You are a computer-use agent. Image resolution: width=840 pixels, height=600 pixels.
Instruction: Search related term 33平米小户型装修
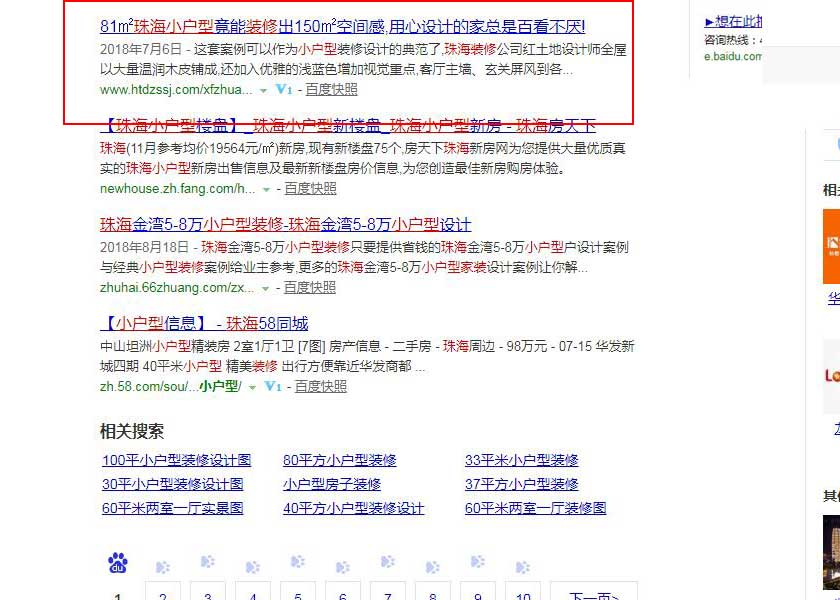coord(522,460)
